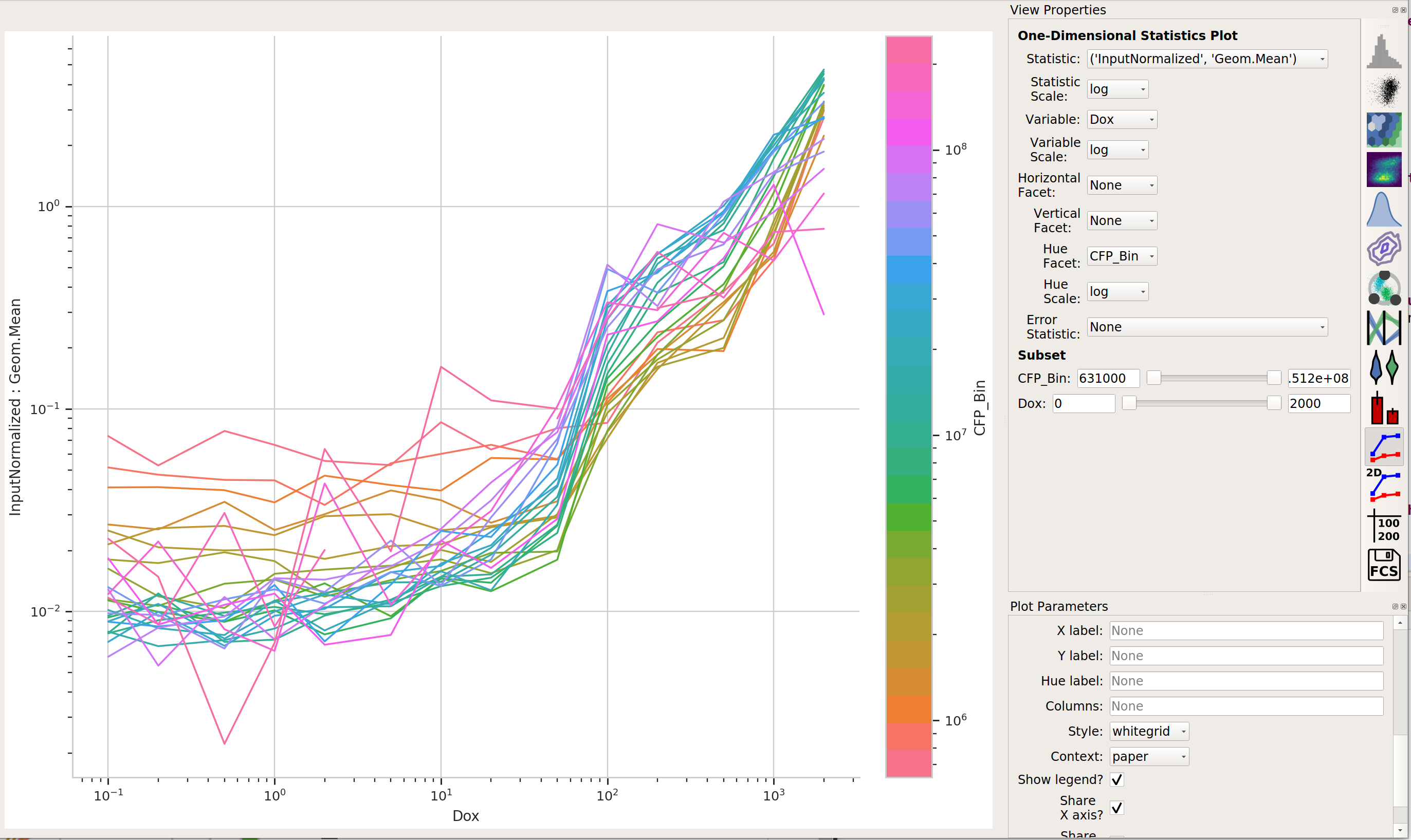The image size is (1411, 840).
Task: Open the hexbin plot view
Action: click(x=1384, y=129)
